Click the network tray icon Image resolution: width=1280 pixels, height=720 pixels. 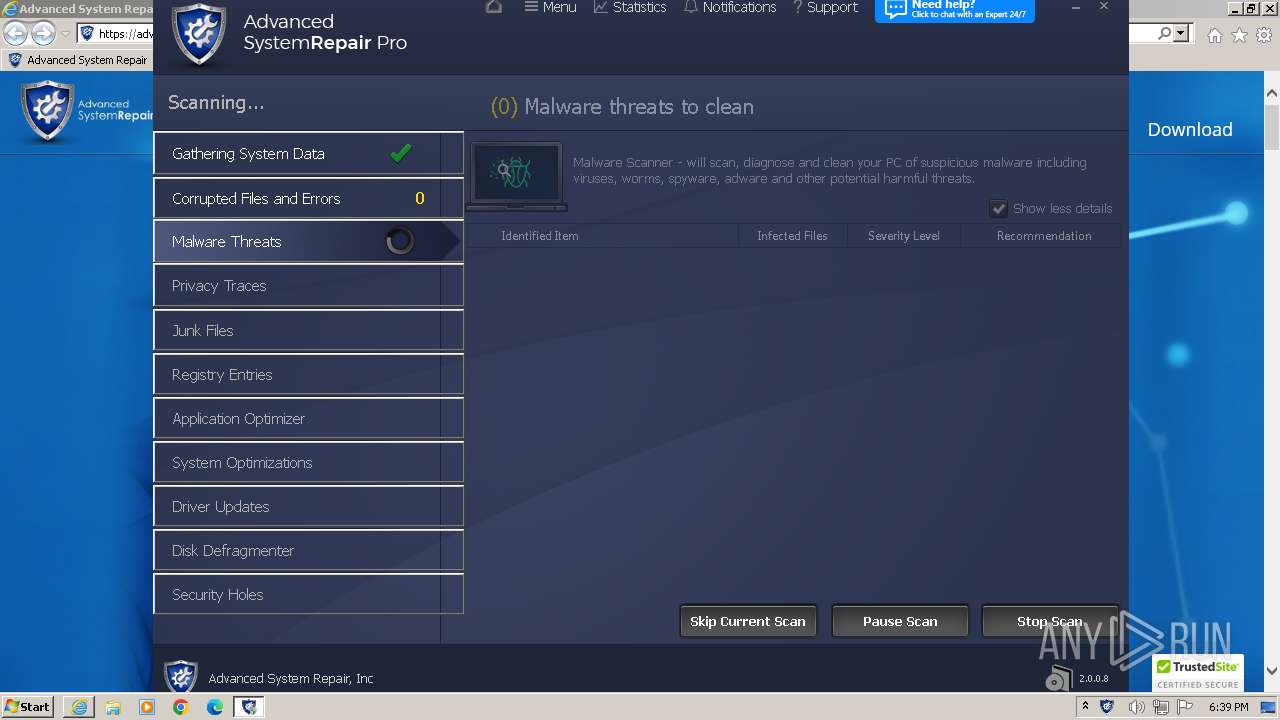click(x=1161, y=707)
